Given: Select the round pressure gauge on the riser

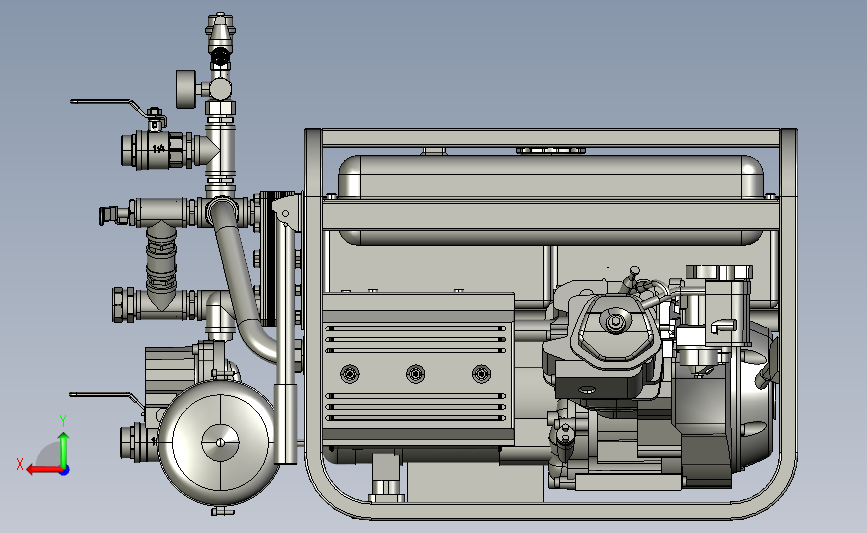Looking at the screenshot, I should point(186,88).
